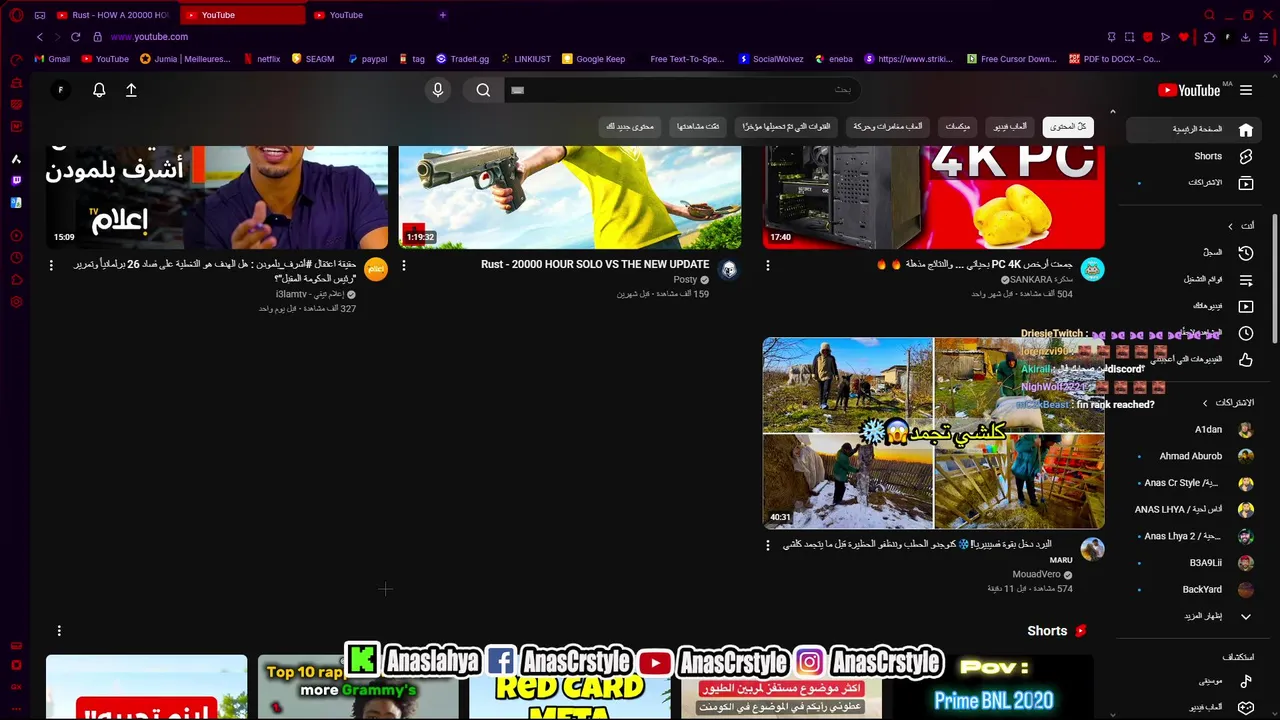
Task: Open Opera main menu logo
Action: 16,15
